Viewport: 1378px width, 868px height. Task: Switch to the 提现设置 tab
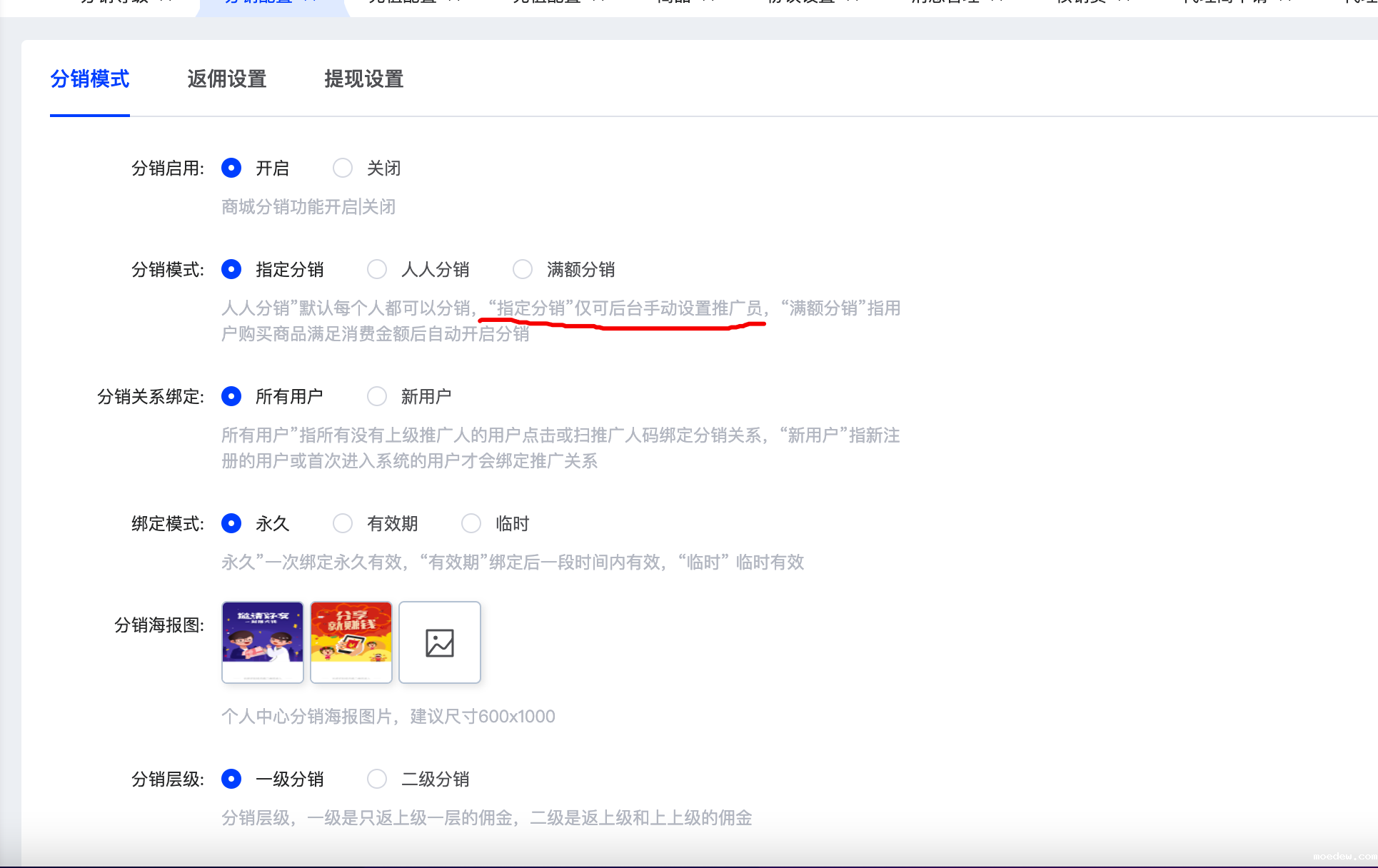coord(363,79)
